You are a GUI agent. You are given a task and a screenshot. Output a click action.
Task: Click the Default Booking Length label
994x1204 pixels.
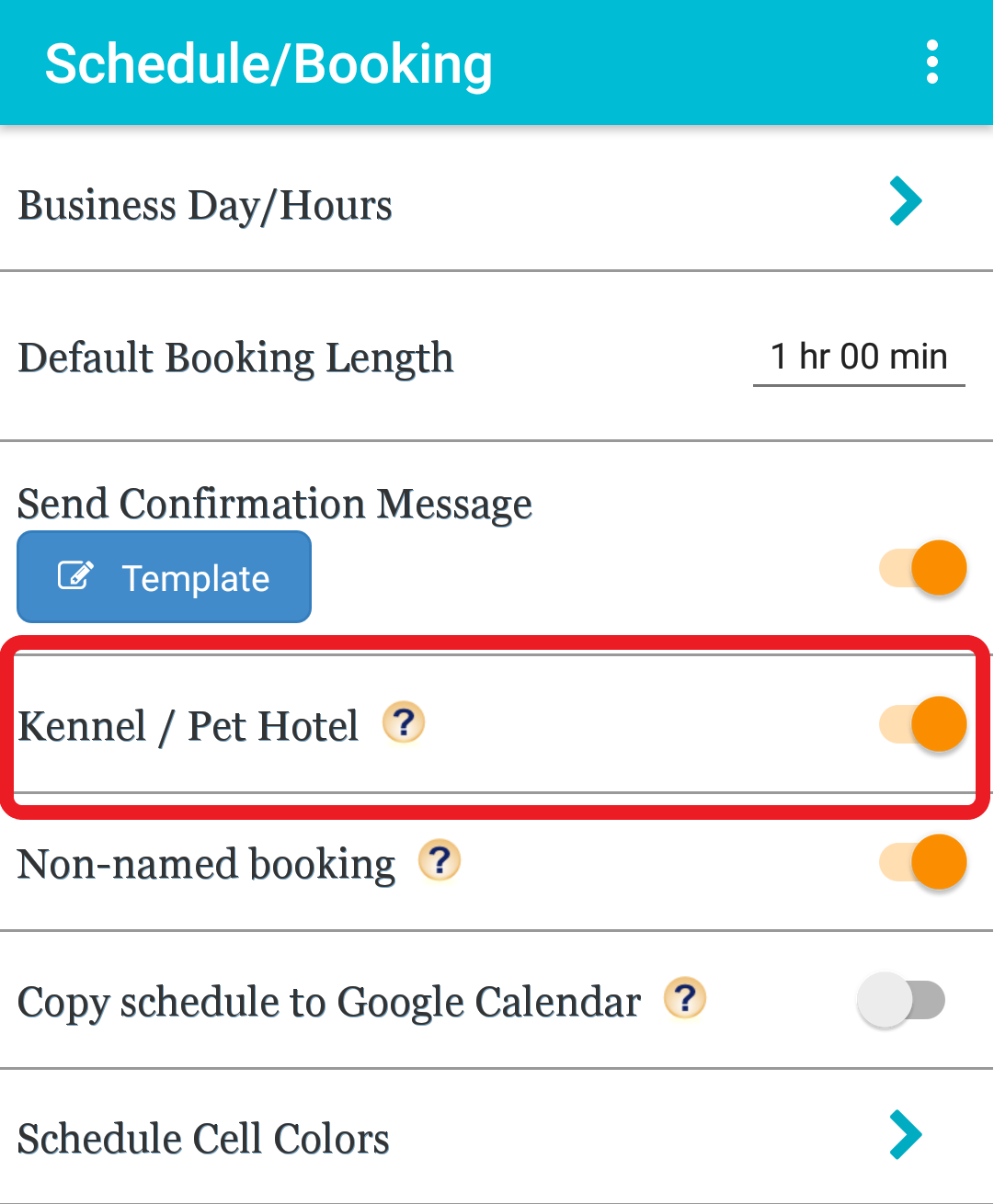point(235,358)
